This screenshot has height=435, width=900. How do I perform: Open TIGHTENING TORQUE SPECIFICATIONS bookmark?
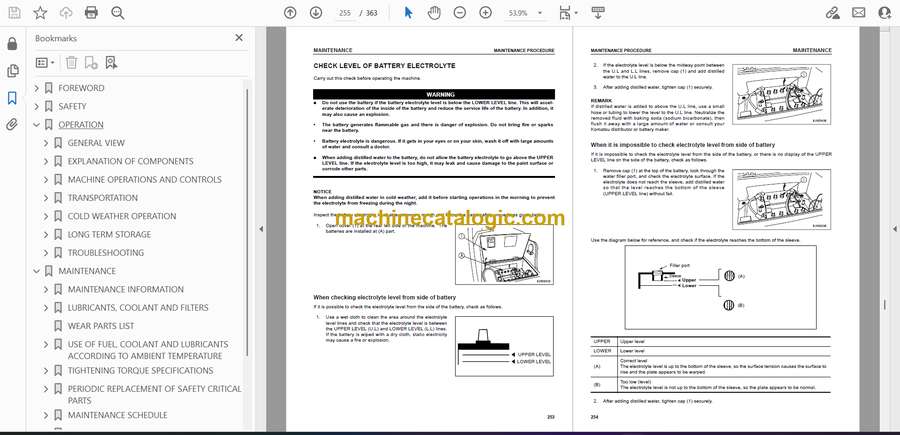pos(141,371)
